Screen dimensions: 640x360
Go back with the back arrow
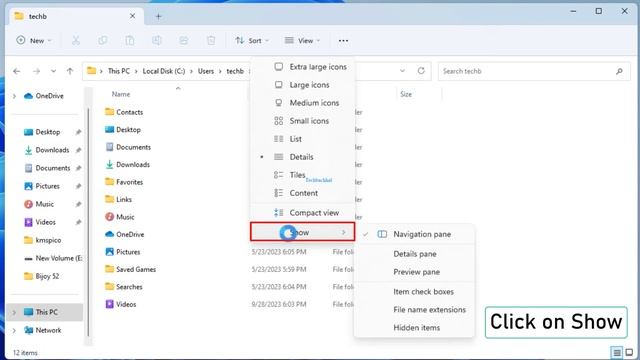pos(16,71)
